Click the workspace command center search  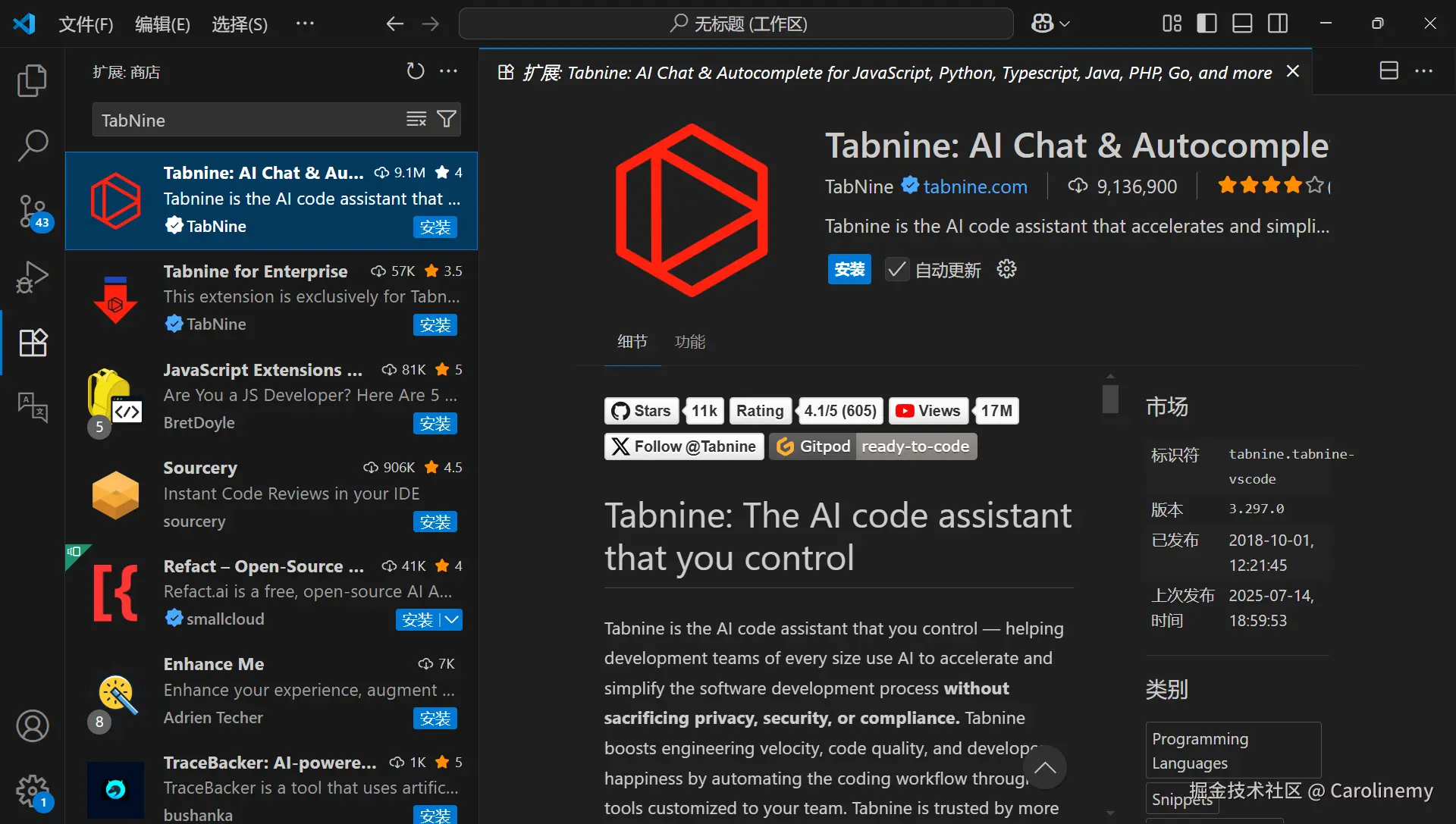pyautogui.click(x=736, y=23)
